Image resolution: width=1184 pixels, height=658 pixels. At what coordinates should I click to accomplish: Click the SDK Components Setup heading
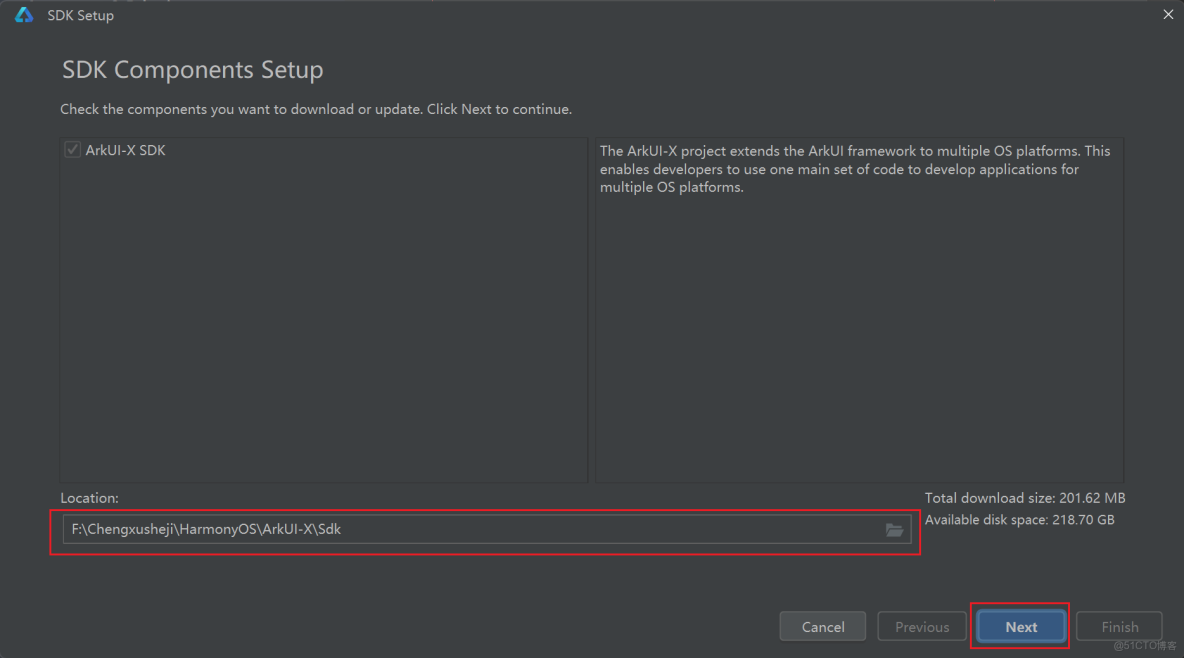pyautogui.click(x=193, y=71)
